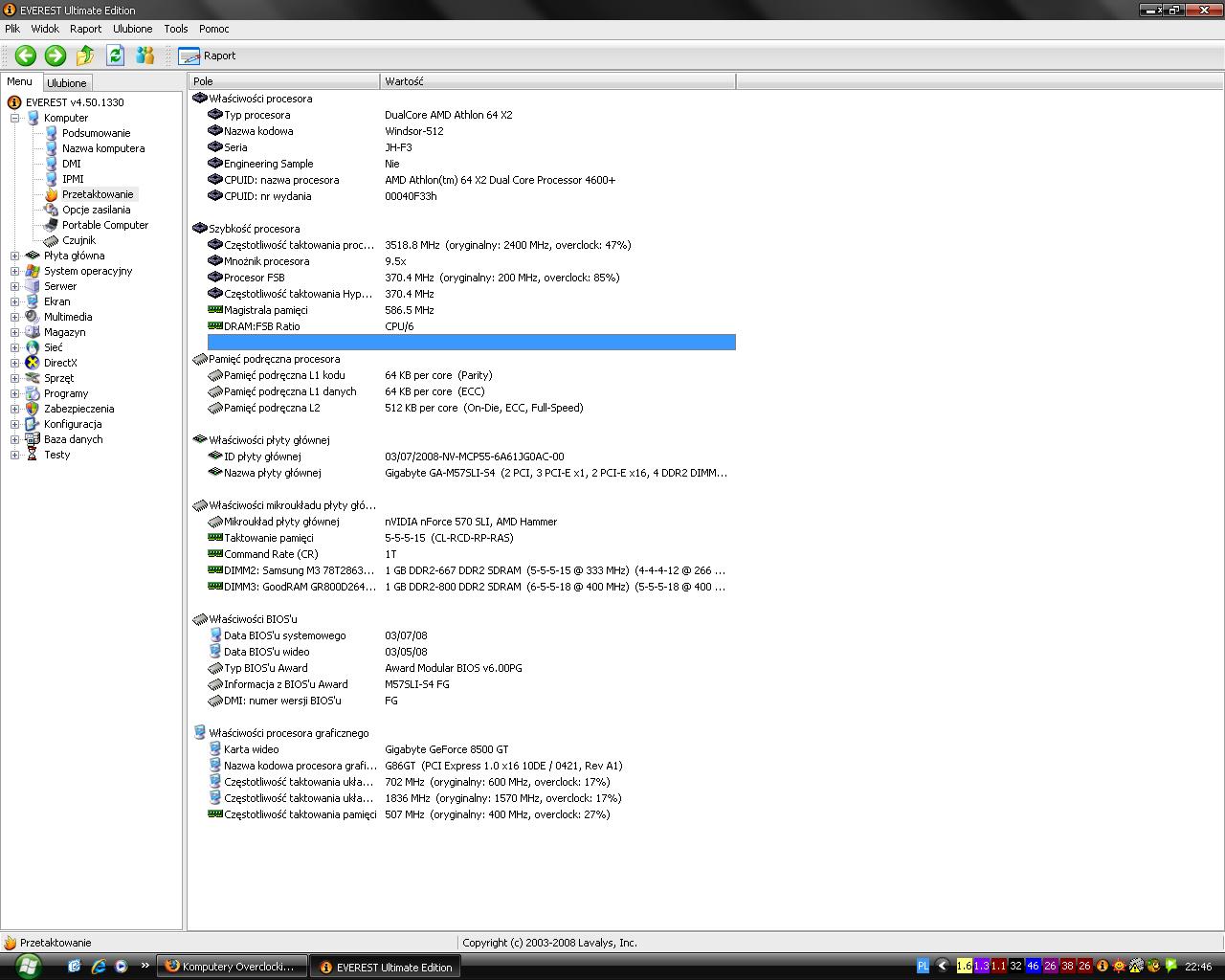Viewport: 1225px width, 980px height.
Task: Click the Zabezpieczenia shield icon
Action: point(33,409)
